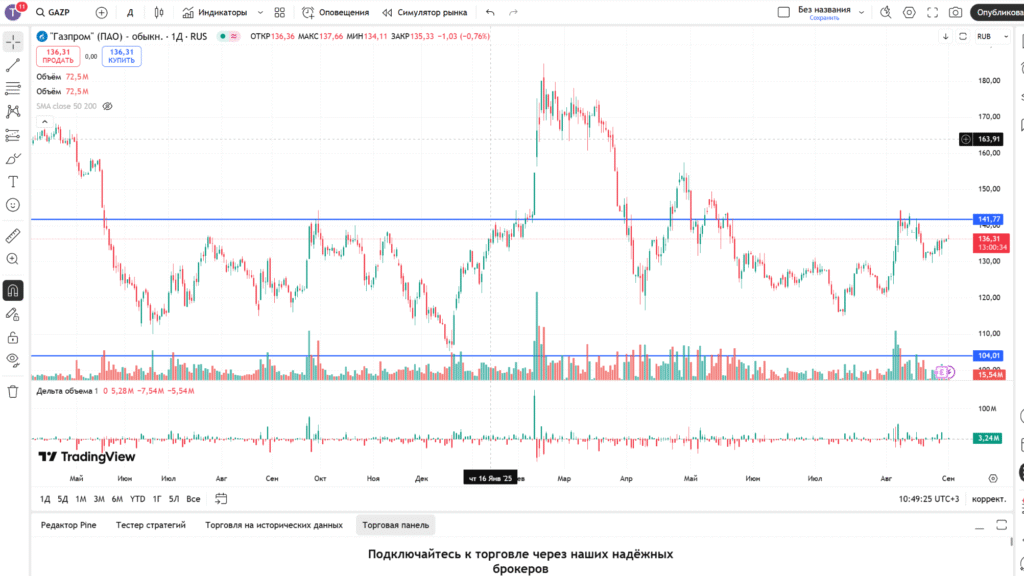Show the hidden SMA close indicator
1024x576 pixels.
(108, 106)
